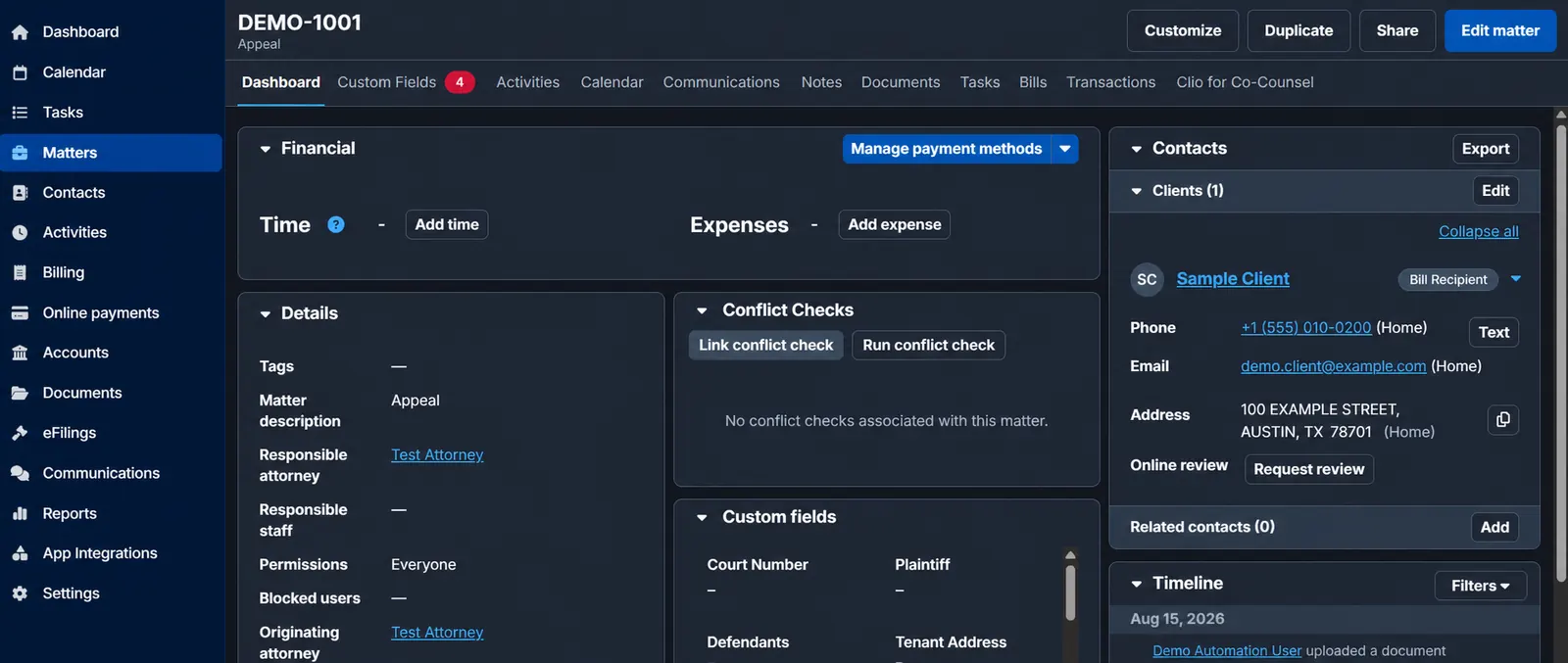Click the Share button
The height and width of the screenshot is (663, 1568).
(x=1397, y=30)
